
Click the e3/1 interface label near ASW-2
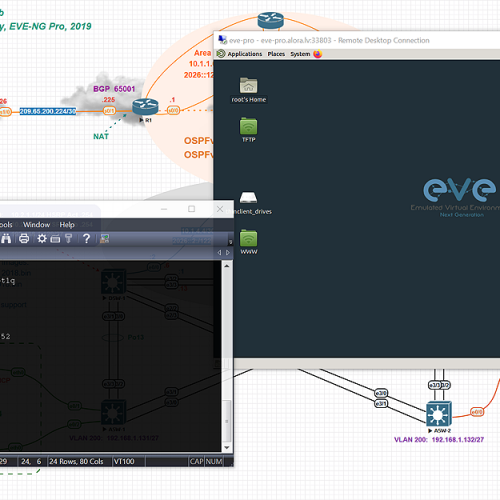[x=381, y=404]
